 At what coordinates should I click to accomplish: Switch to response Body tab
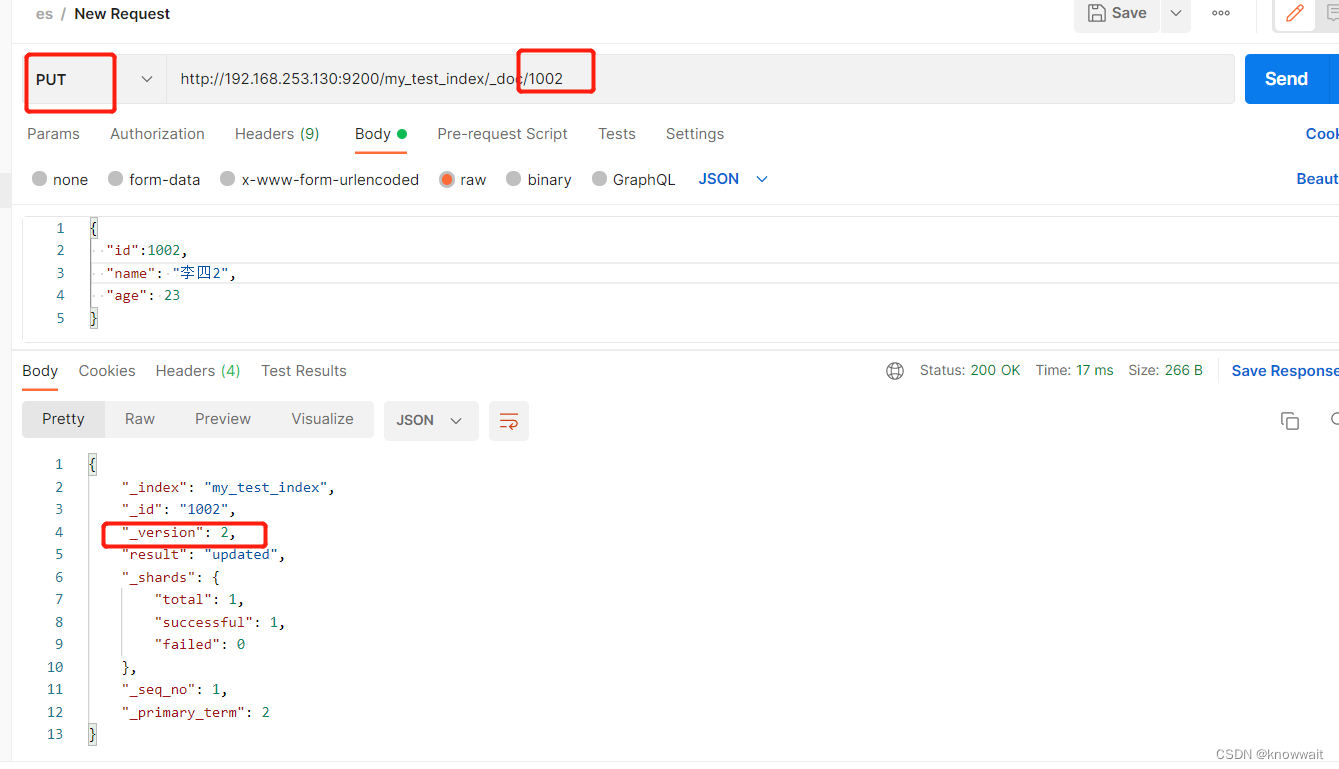[x=40, y=371]
